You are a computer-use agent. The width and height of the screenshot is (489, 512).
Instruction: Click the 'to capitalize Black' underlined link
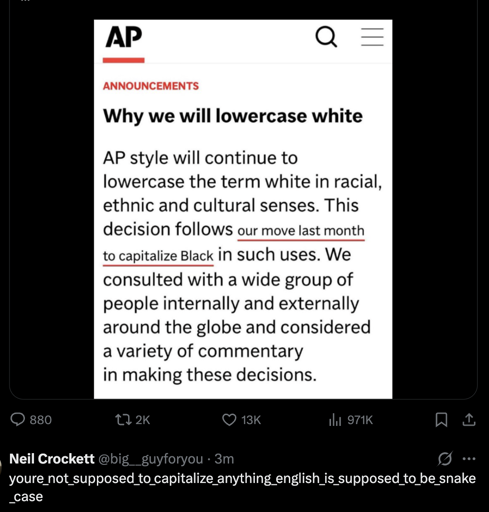coord(158,256)
